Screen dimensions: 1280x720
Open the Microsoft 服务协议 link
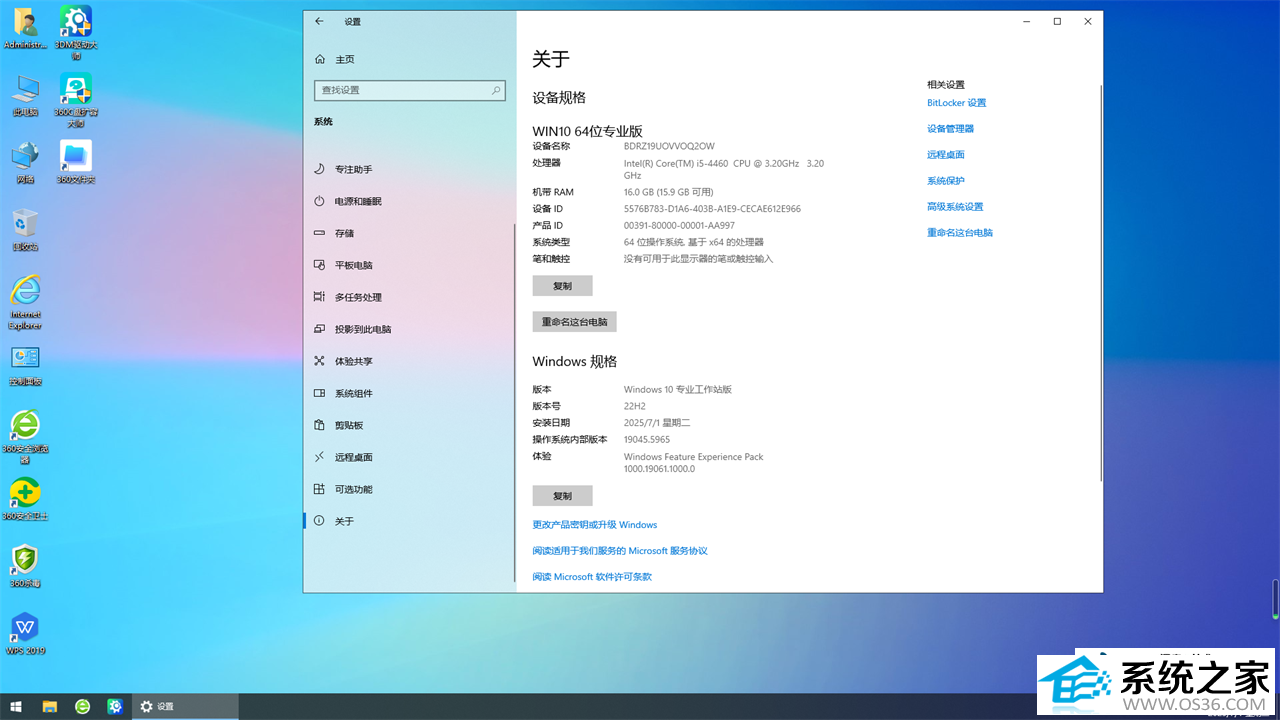[x=620, y=551]
